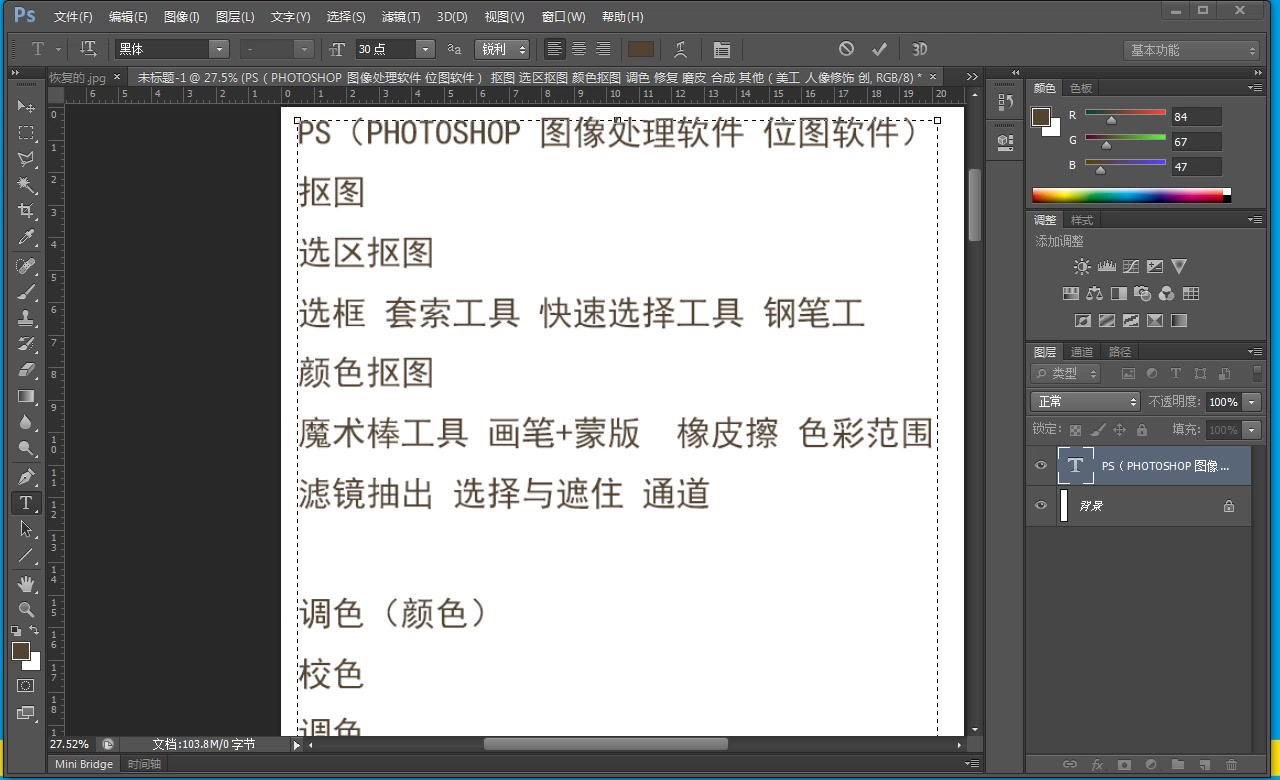
Task: Open the 滤镜(T) menu
Action: pyautogui.click(x=401, y=17)
